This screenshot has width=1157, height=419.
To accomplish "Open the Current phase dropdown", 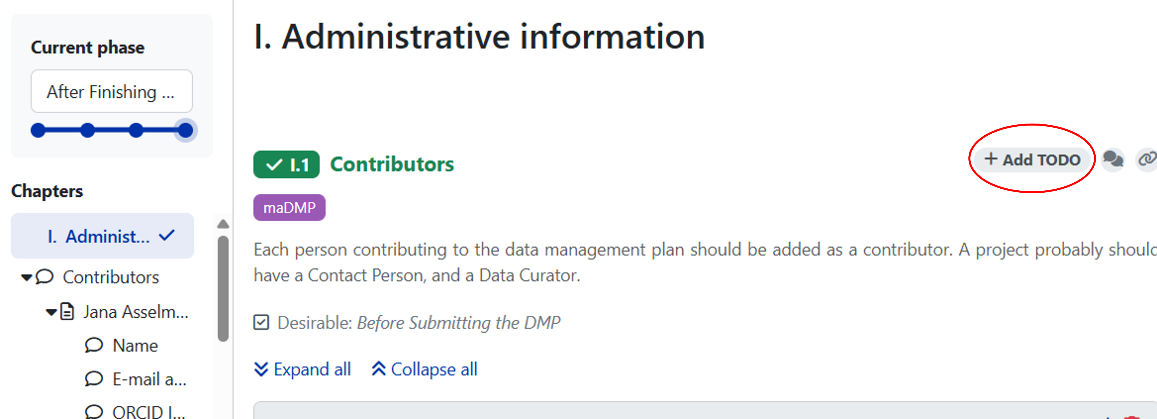I will coord(111,92).
